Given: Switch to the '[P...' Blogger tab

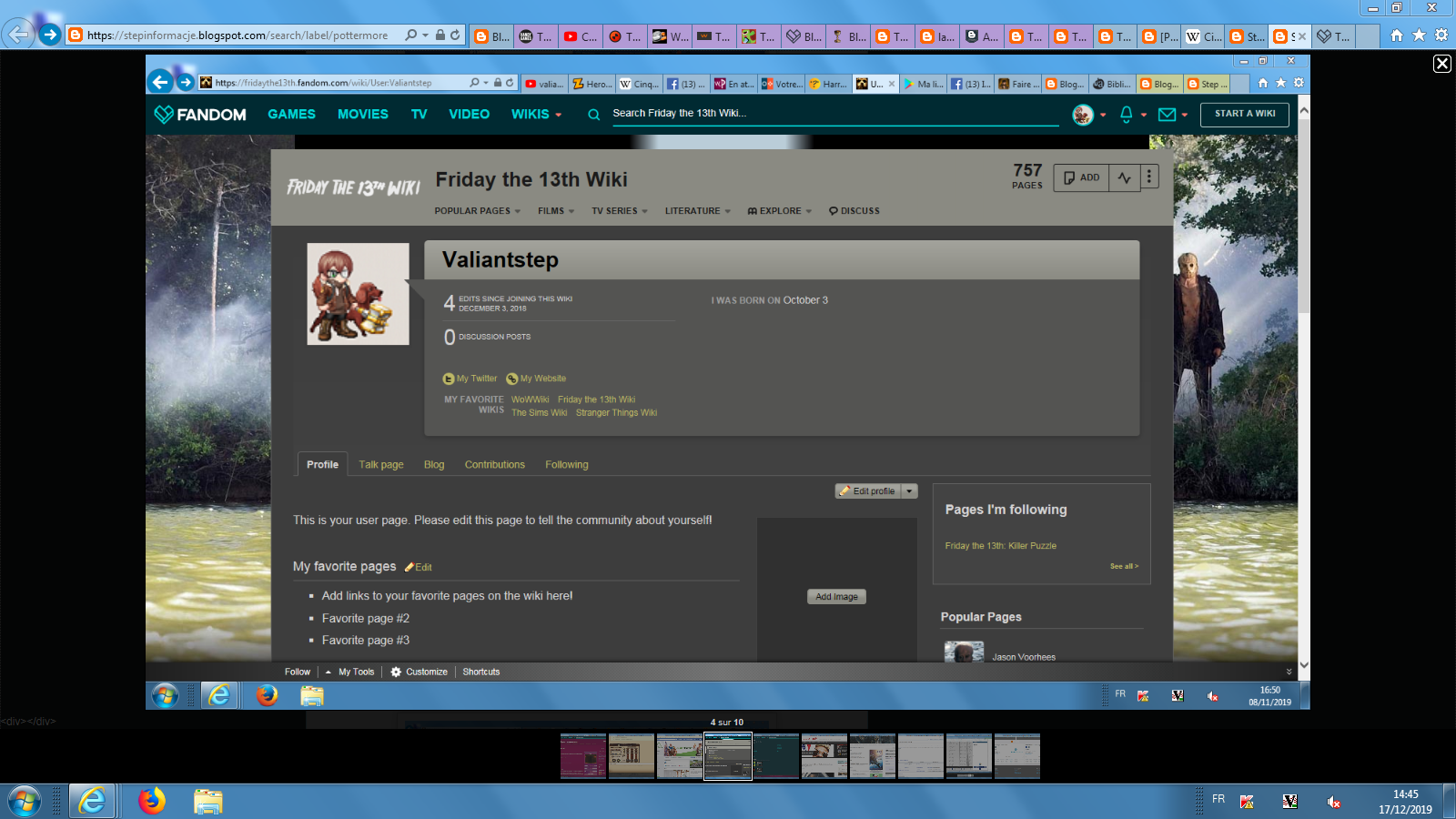Looking at the screenshot, I should pyautogui.click(x=1159, y=36).
